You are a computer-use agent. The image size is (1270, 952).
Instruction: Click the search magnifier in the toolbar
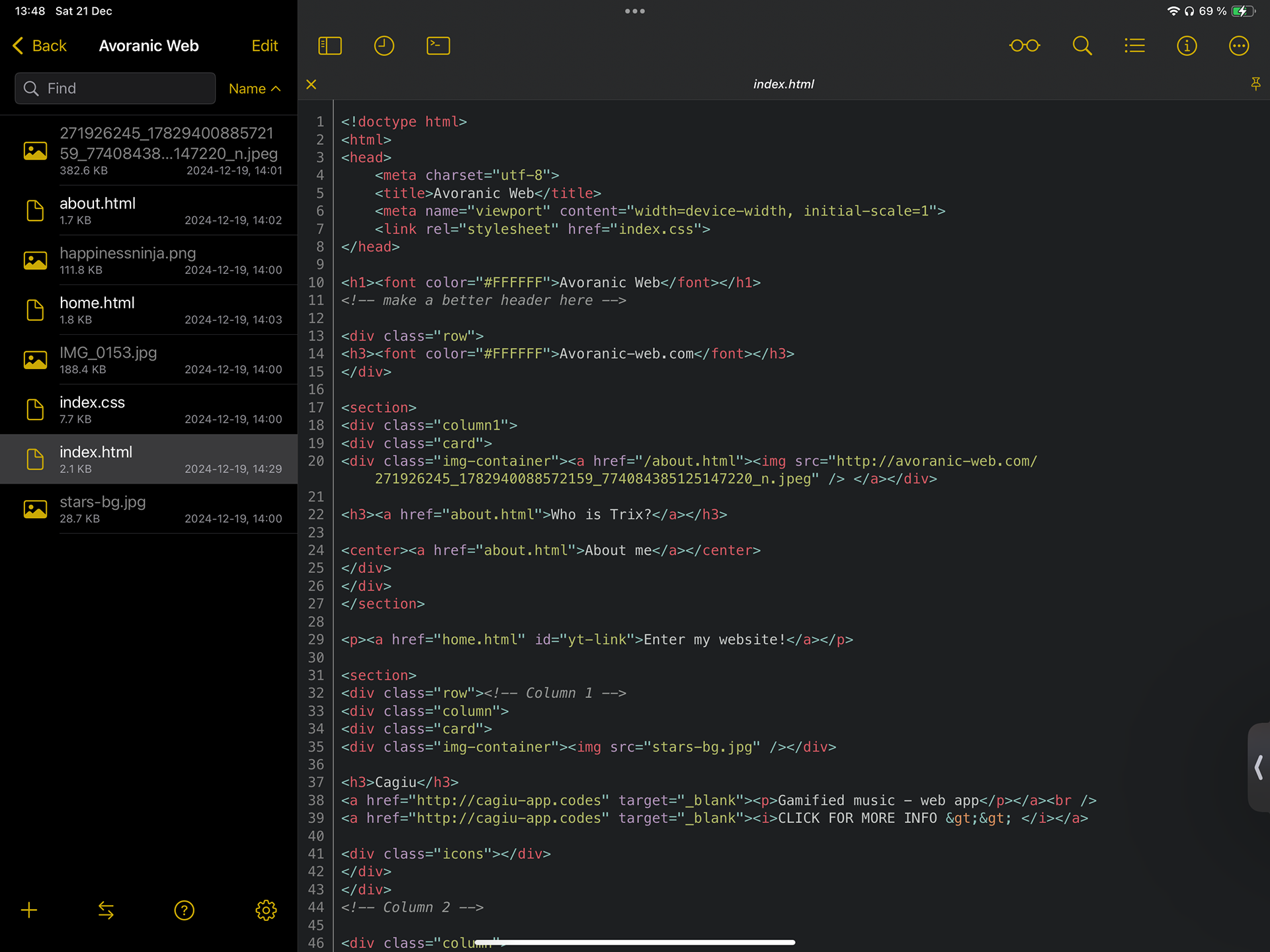pyautogui.click(x=1081, y=46)
